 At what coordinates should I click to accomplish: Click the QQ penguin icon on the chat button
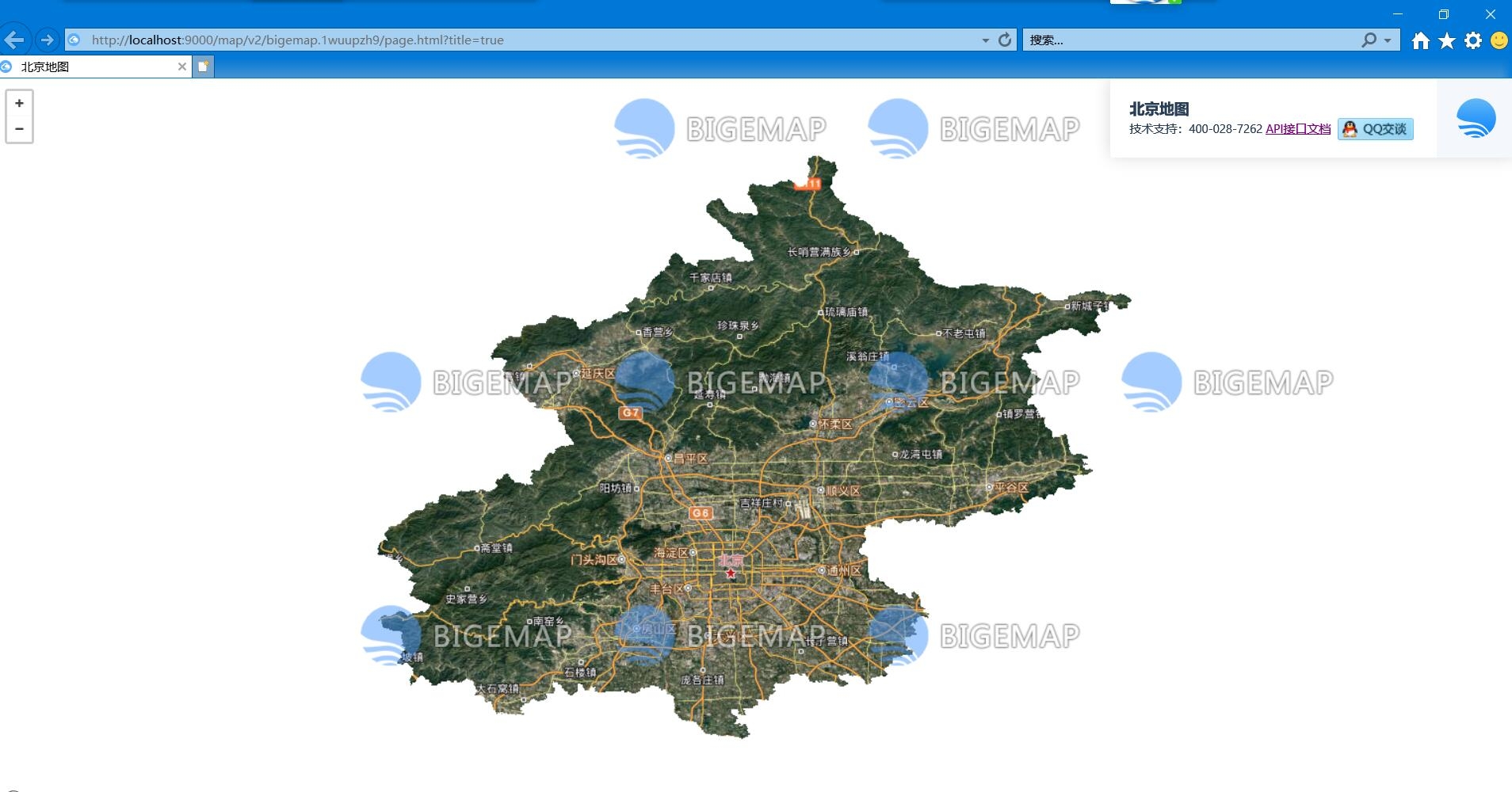point(1350,128)
